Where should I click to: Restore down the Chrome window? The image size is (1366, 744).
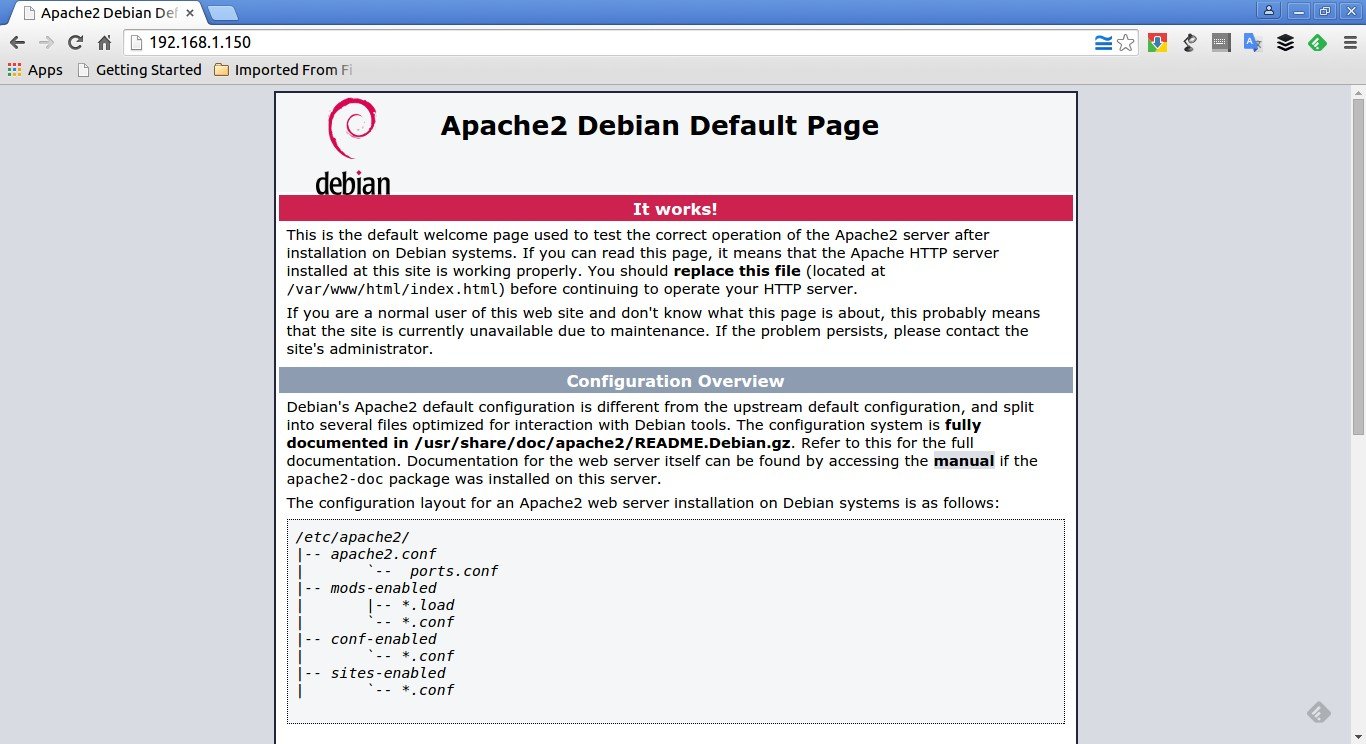point(1325,11)
